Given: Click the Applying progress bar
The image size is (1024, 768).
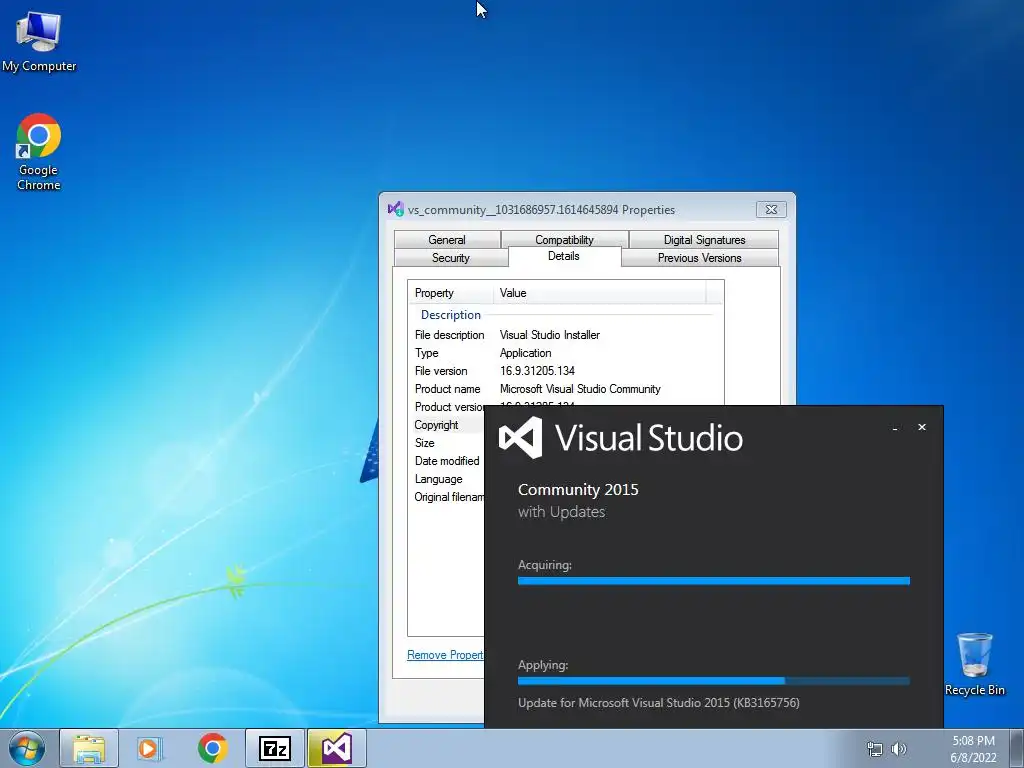Looking at the screenshot, I should click(x=713, y=680).
